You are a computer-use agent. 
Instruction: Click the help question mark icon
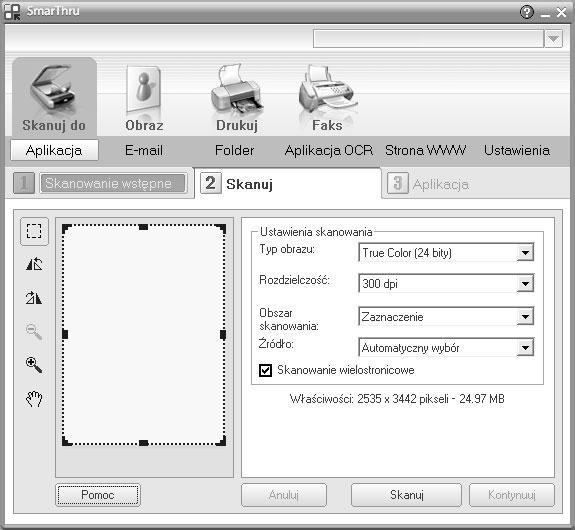click(527, 12)
